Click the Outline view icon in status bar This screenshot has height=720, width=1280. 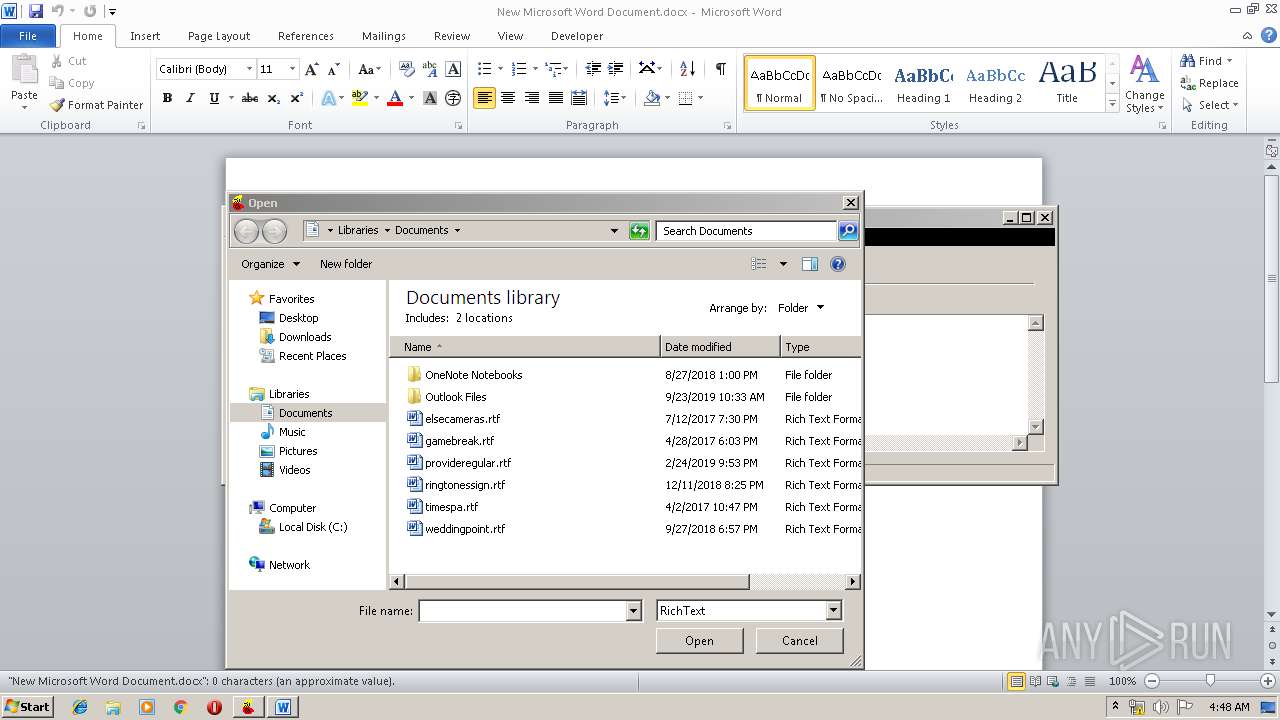coord(1072,681)
